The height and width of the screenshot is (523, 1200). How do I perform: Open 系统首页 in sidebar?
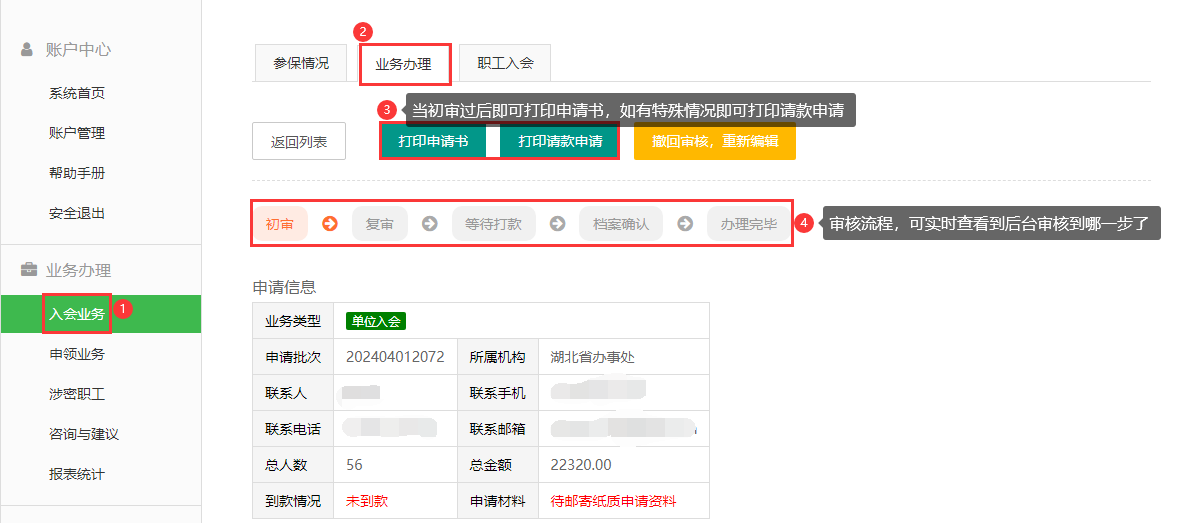[x=77, y=93]
